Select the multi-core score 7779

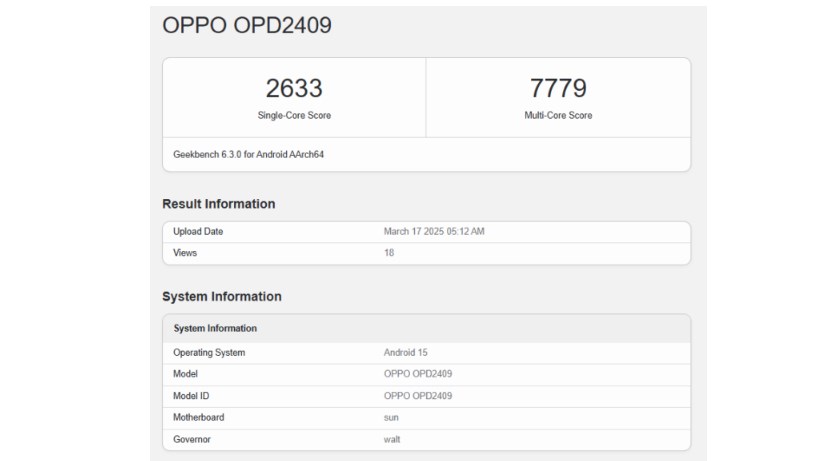coord(558,88)
